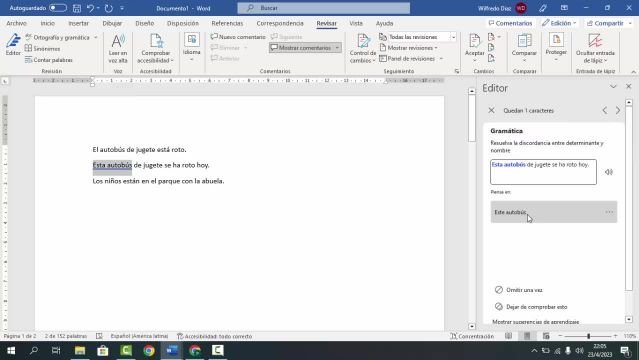Add a Nuevo comentario

coord(238,37)
